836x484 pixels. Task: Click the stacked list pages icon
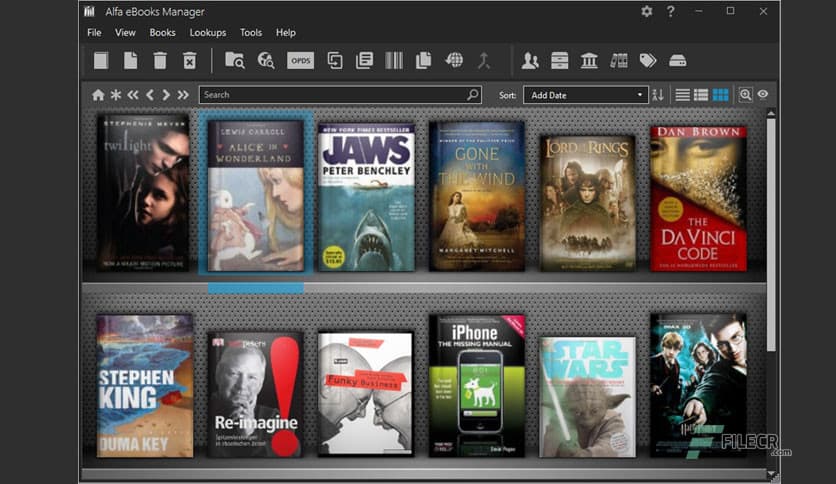364,60
